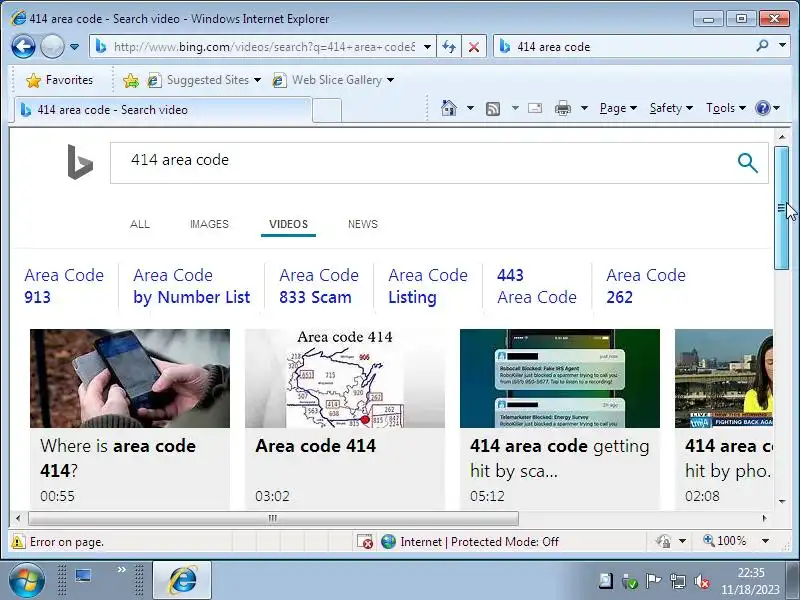Click the horizontal scrollbar right arrow
This screenshot has height=600, width=800.
pos(764,518)
